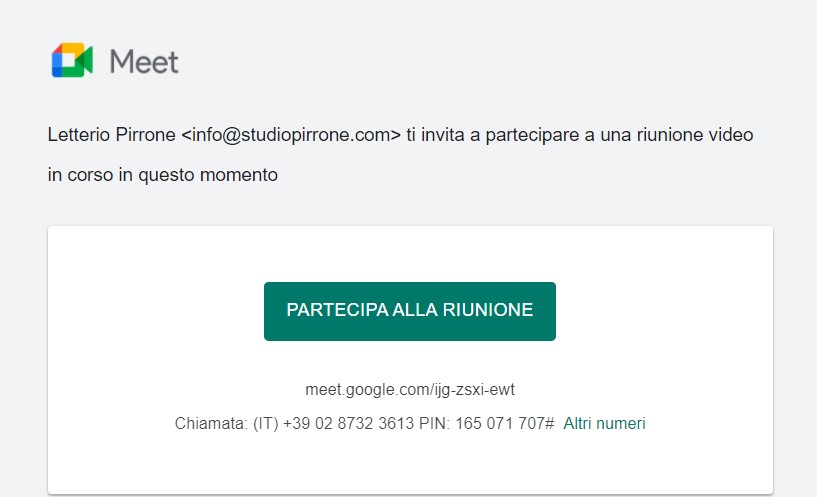
Task: Click the words 'riunione video' in the invitation
Action: [695, 134]
